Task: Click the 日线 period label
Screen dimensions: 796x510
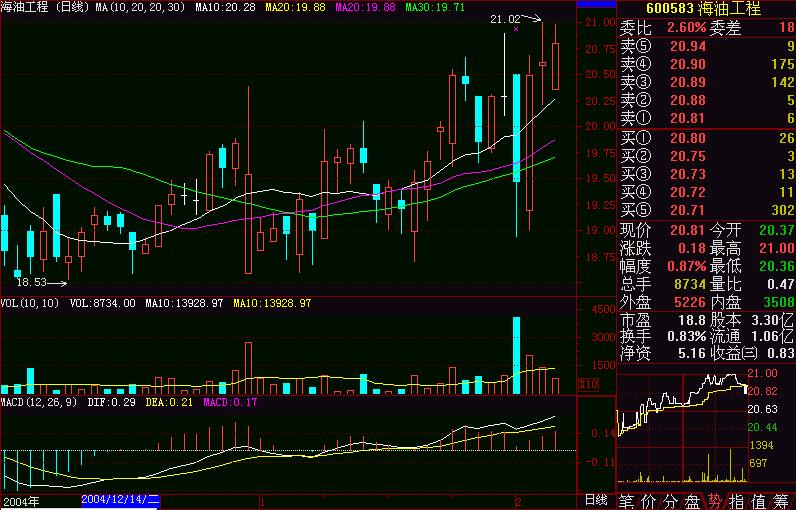Action: click(x=595, y=500)
